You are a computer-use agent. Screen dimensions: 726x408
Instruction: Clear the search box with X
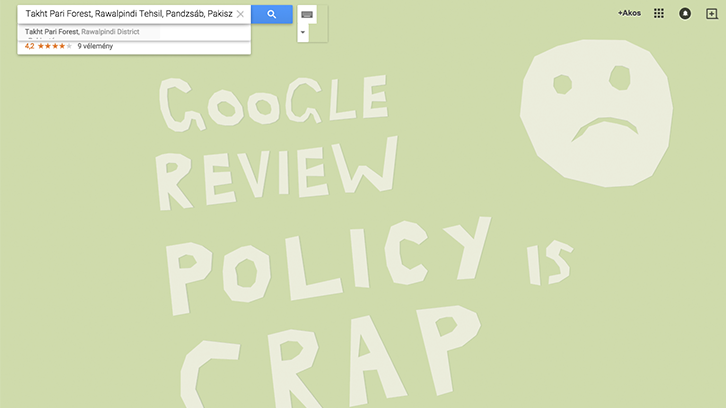[240, 14]
